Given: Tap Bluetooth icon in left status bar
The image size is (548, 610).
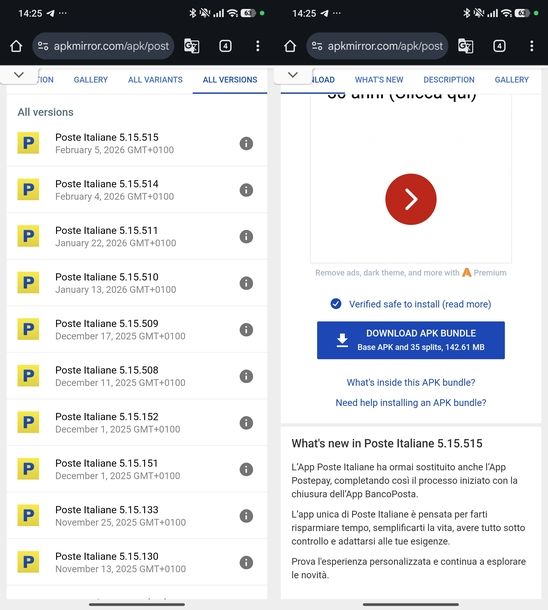Looking at the screenshot, I should (x=192, y=13).
